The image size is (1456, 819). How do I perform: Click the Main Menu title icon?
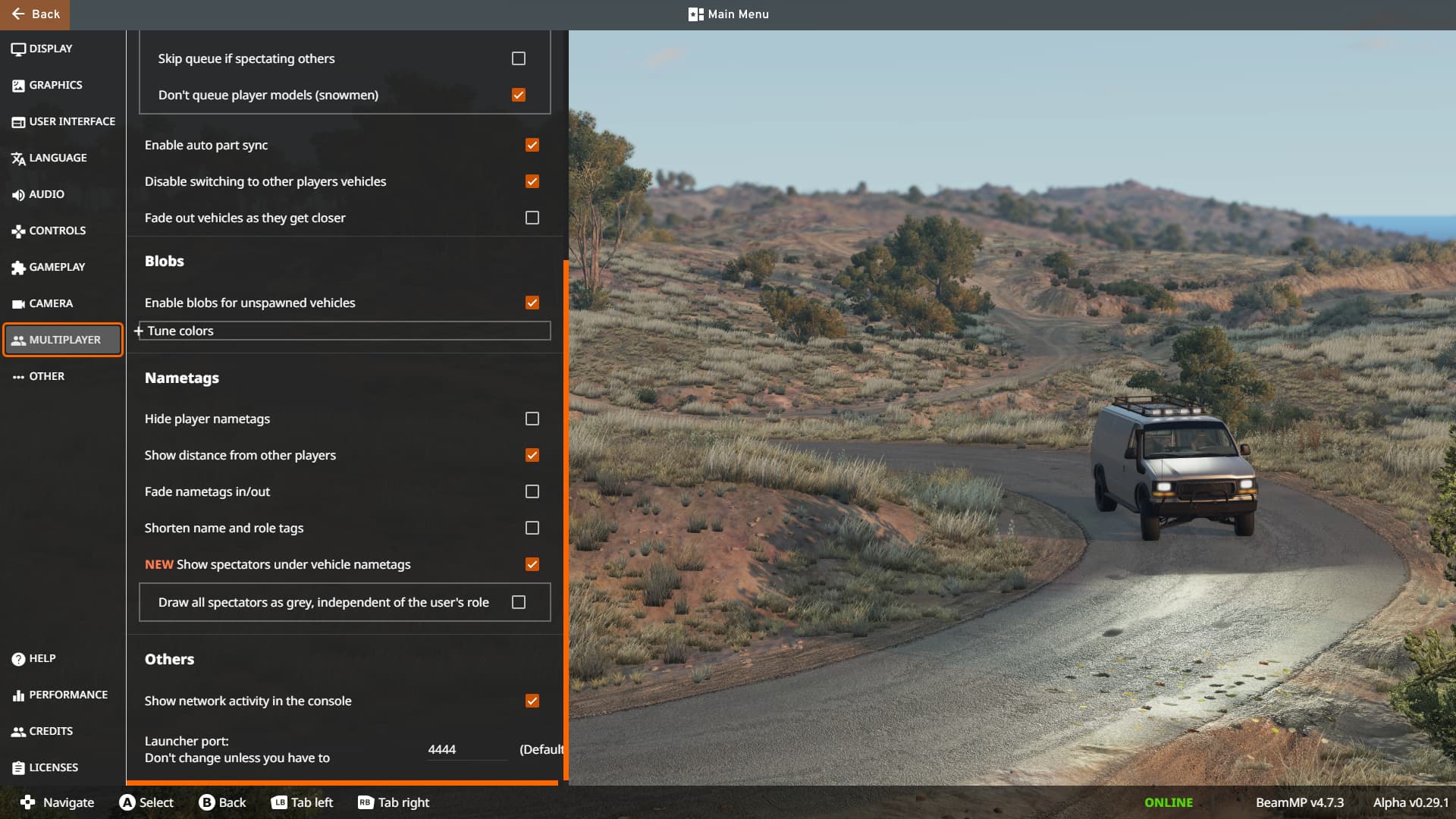click(695, 14)
